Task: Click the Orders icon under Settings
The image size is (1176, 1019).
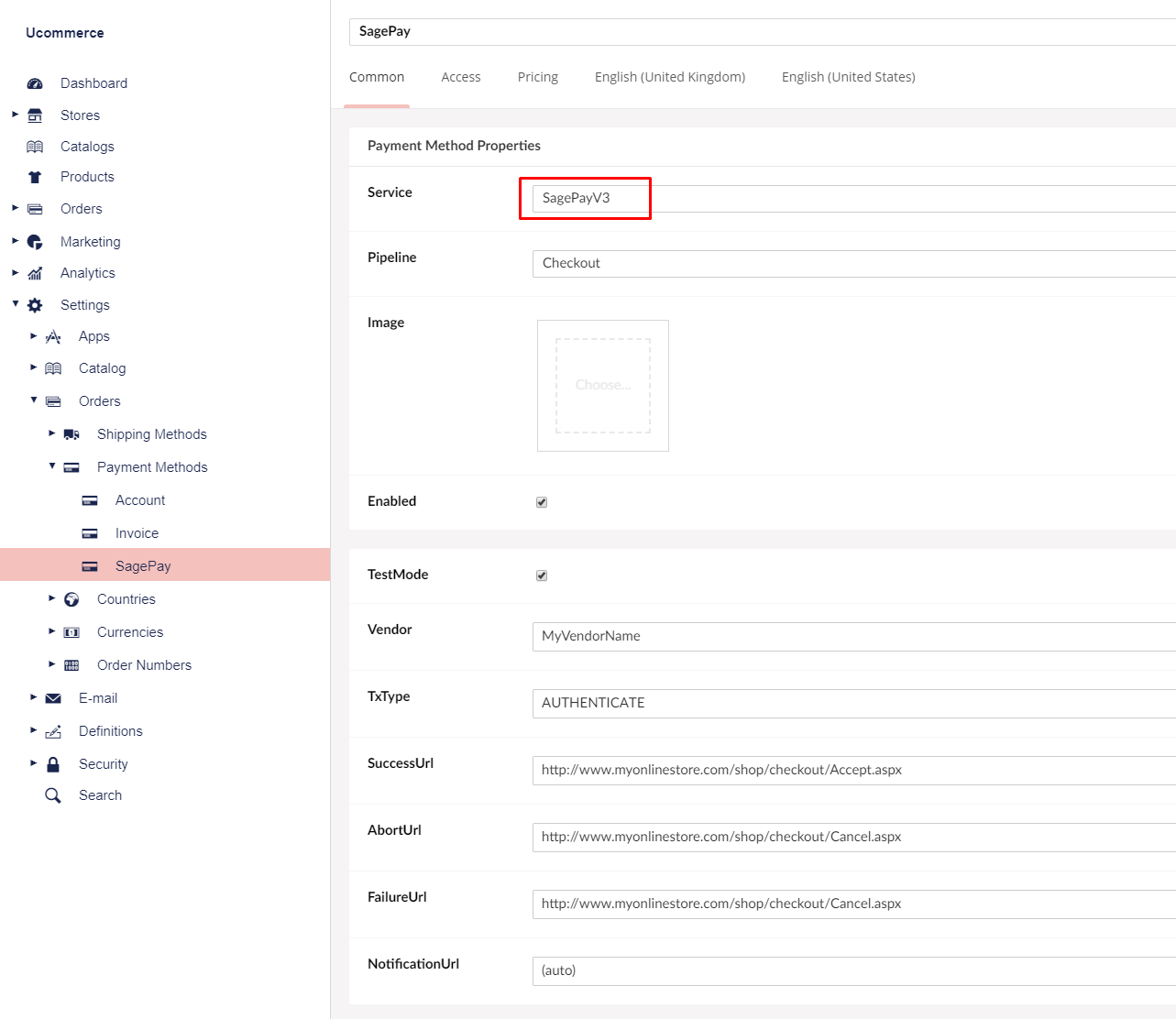Action: pyautogui.click(x=53, y=401)
